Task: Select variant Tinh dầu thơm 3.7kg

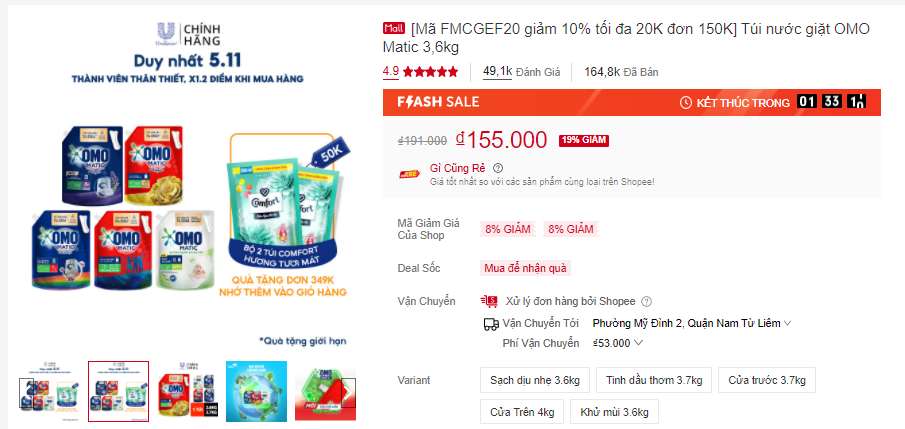Action: (x=654, y=380)
